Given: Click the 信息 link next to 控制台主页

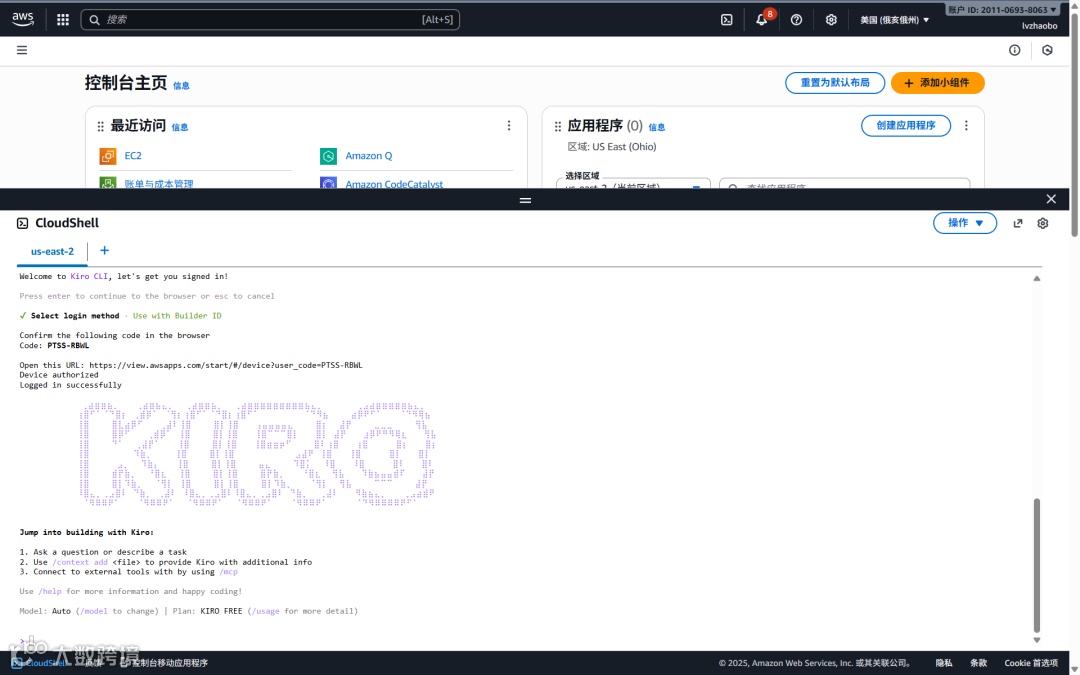Looking at the screenshot, I should [181, 85].
